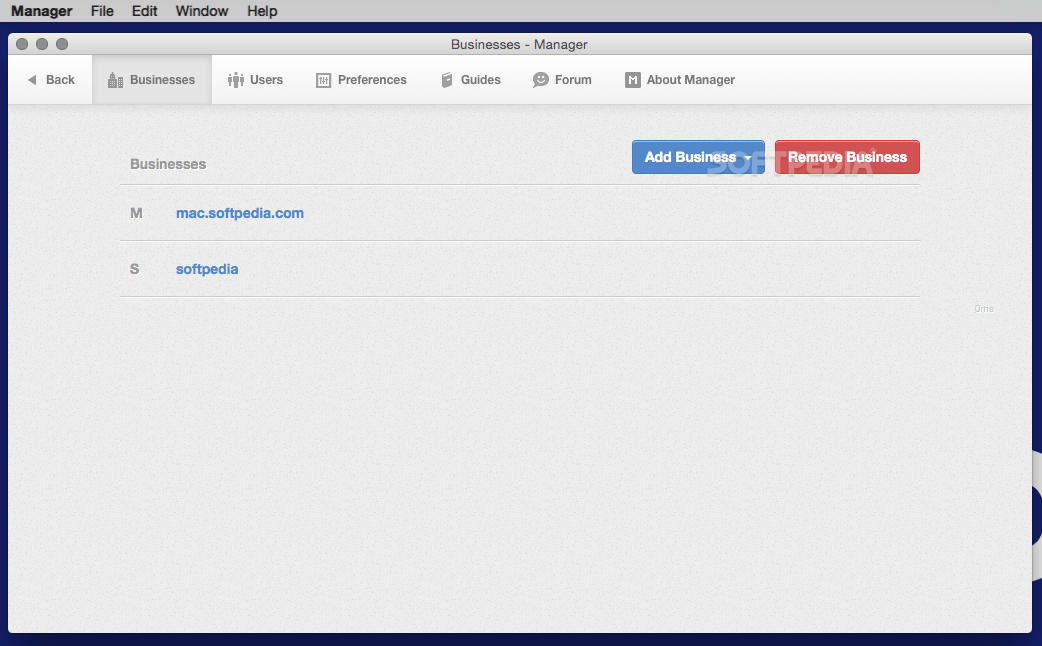This screenshot has height=646, width=1042.
Task: Close the Businesses - Manager window
Action: 22,44
